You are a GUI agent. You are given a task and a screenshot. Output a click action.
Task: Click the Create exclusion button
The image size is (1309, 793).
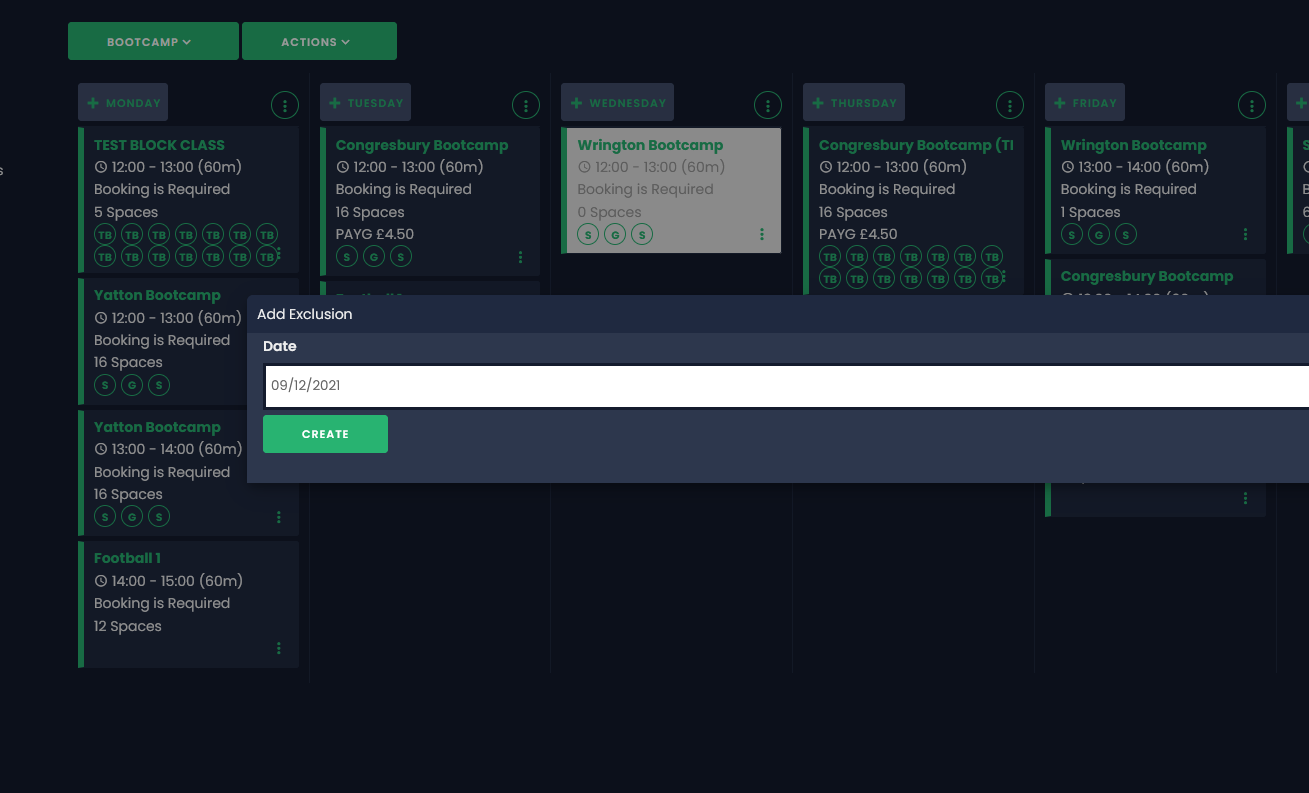point(325,434)
